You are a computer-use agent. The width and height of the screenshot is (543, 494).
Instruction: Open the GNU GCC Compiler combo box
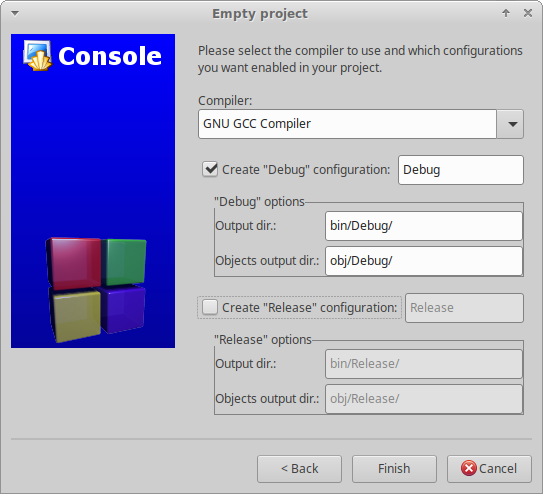pos(360,124)
